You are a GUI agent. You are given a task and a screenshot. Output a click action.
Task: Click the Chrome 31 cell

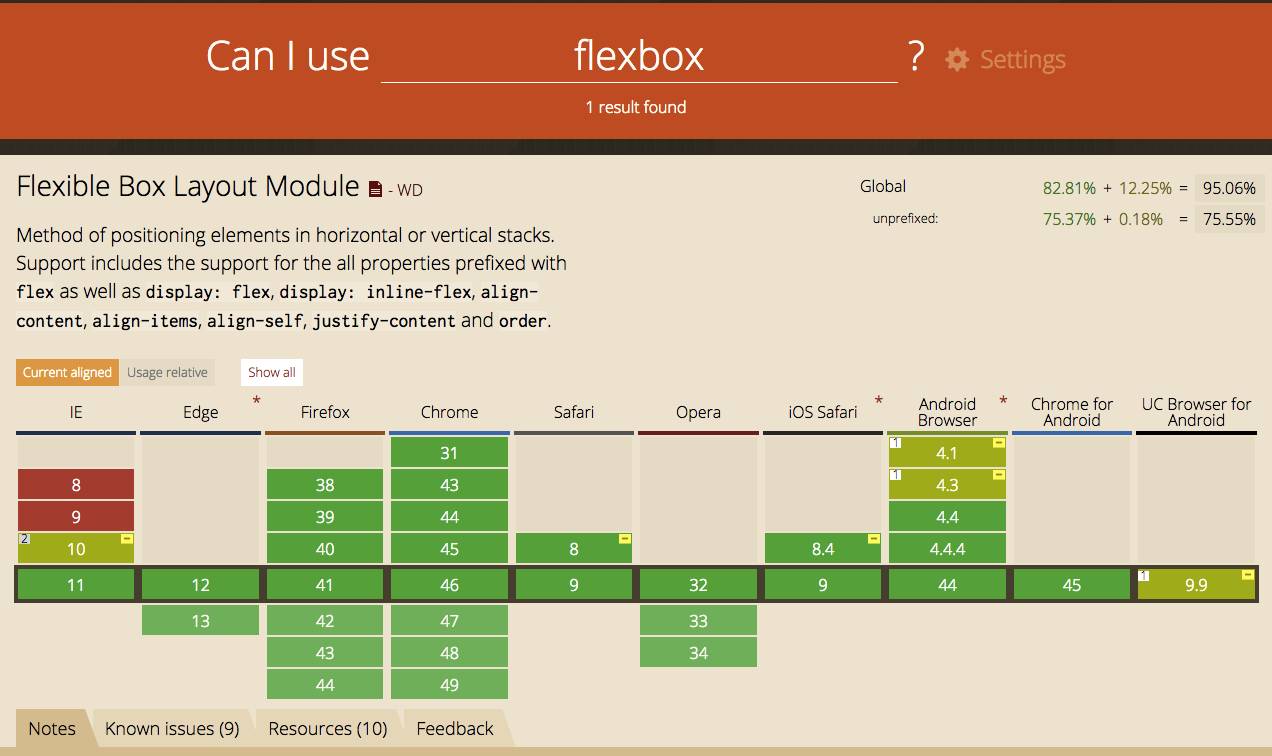(x=449, y=453)
